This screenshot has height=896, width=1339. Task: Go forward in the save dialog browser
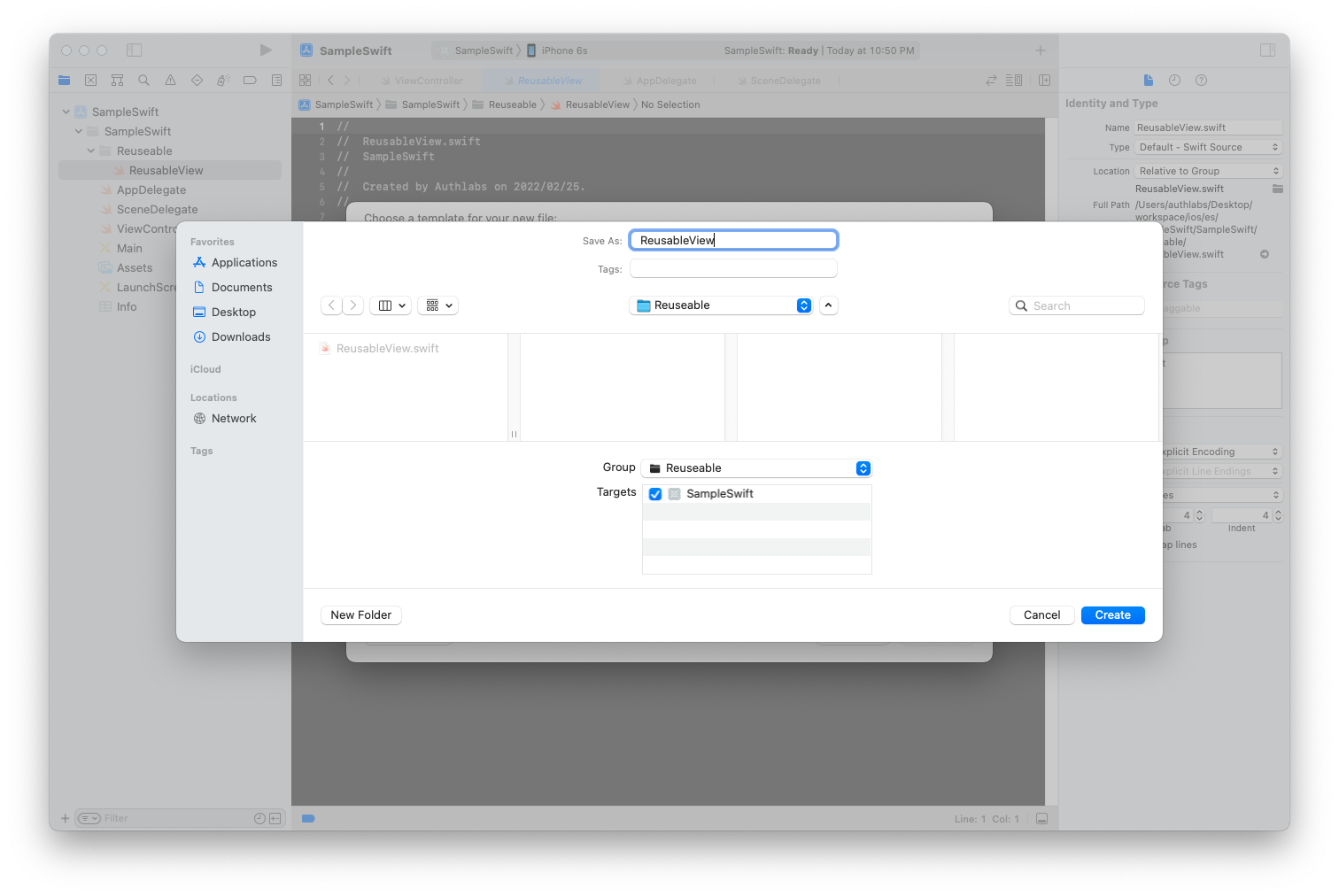click(x=352, y=305)
